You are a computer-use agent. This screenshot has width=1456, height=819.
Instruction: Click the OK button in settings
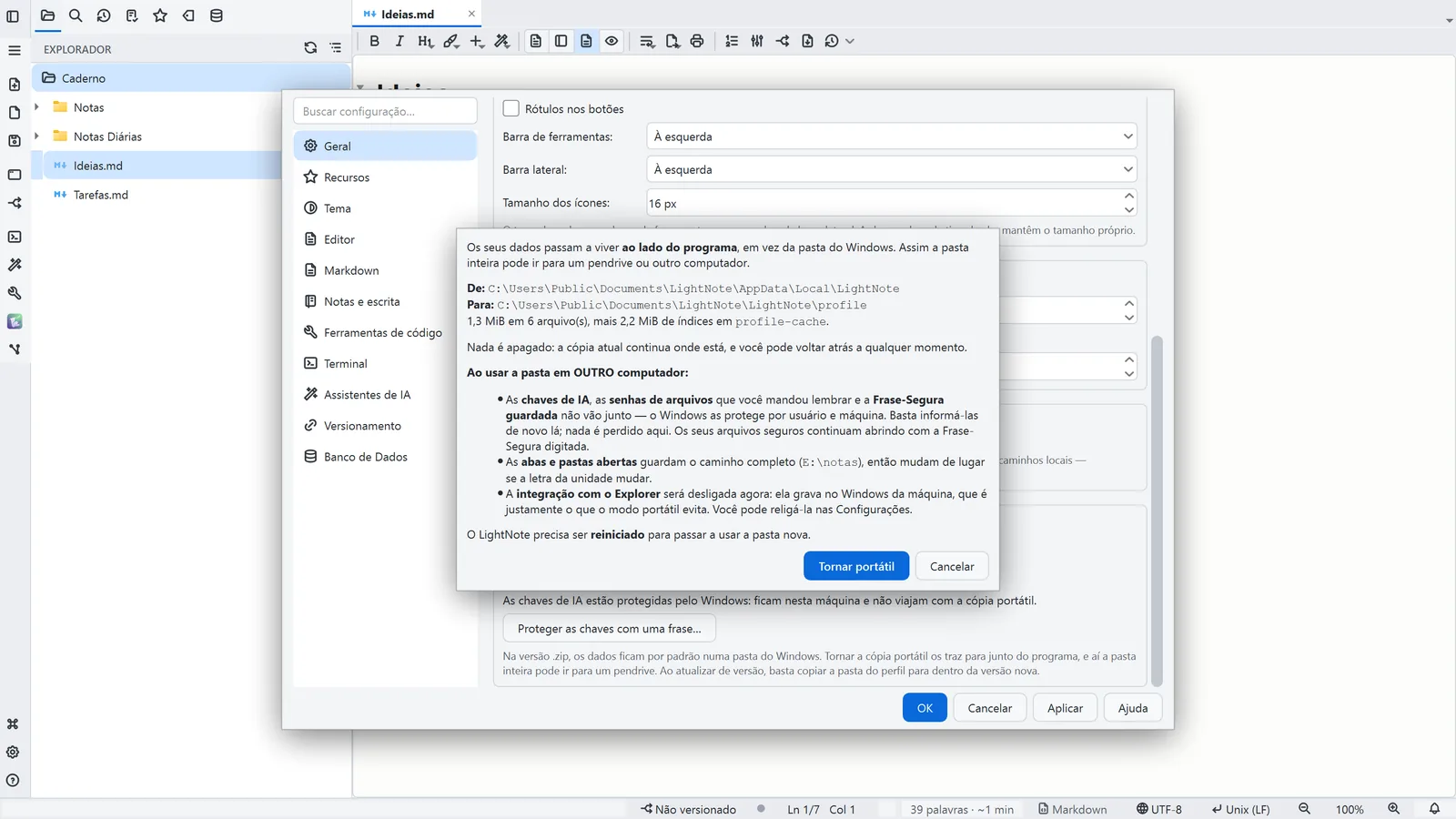click(x=925, y=708)
